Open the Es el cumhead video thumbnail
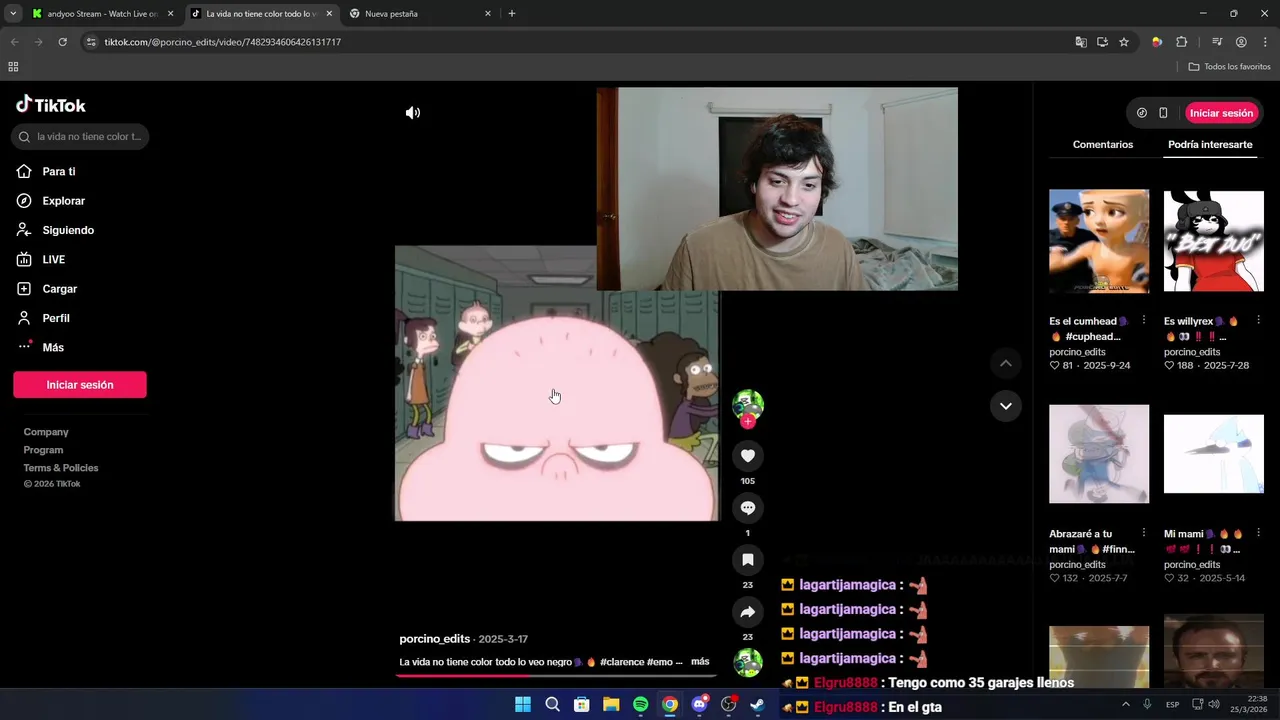 (x=1099, y=241)
